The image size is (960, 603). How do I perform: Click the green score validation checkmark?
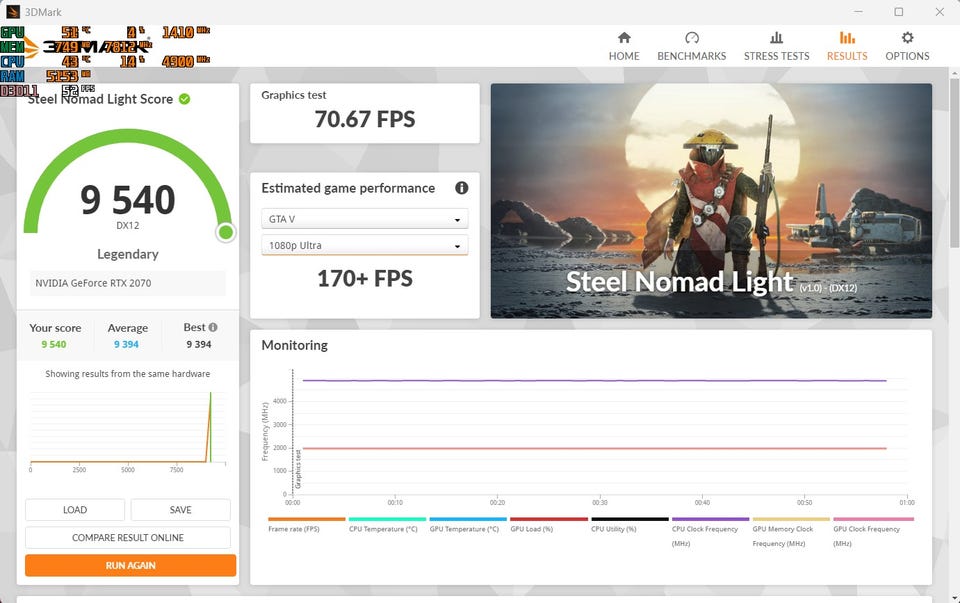point(184,99)
